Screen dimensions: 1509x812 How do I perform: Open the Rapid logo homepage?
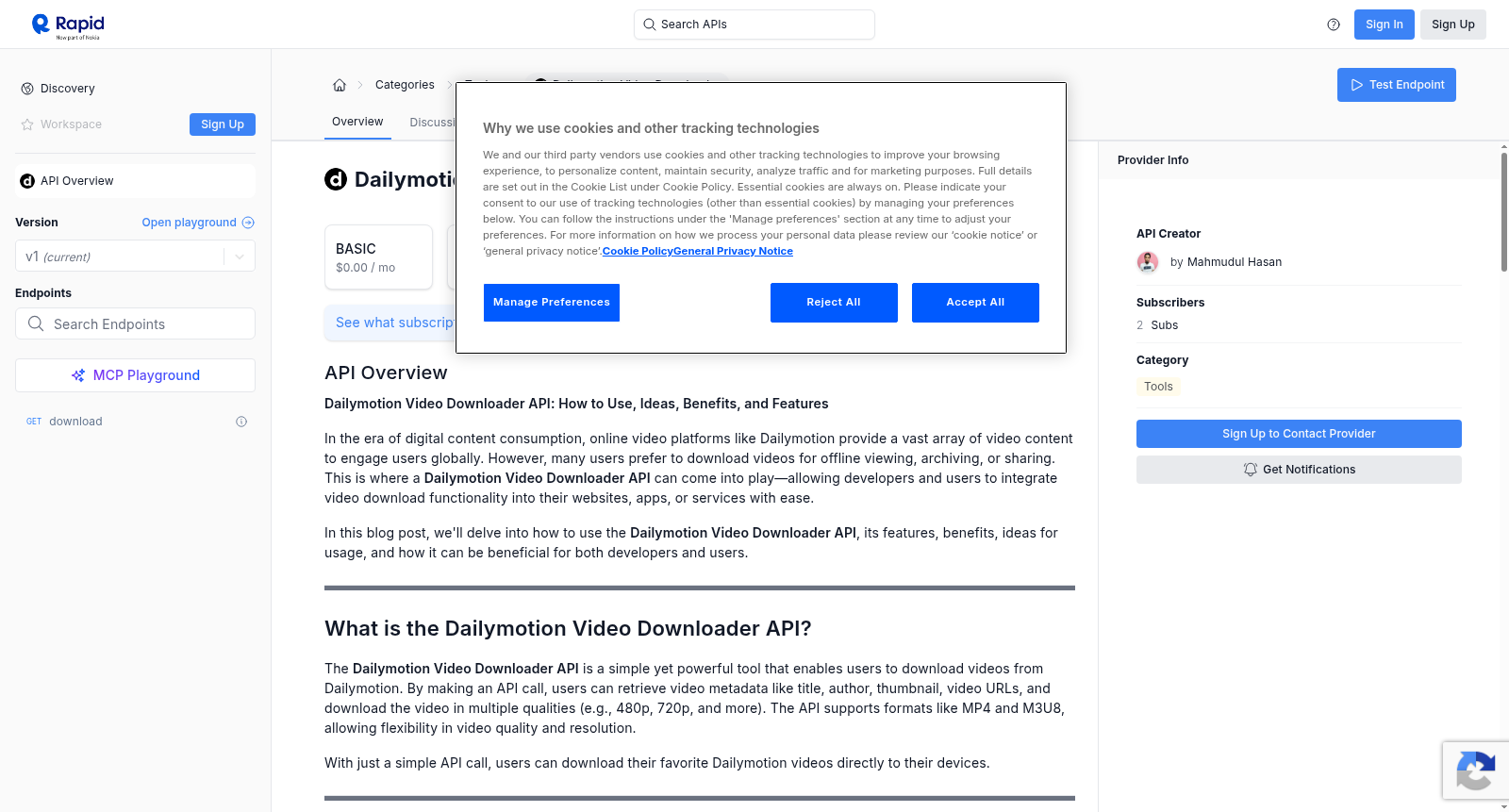pyautogui.click(x=68, y=25)
